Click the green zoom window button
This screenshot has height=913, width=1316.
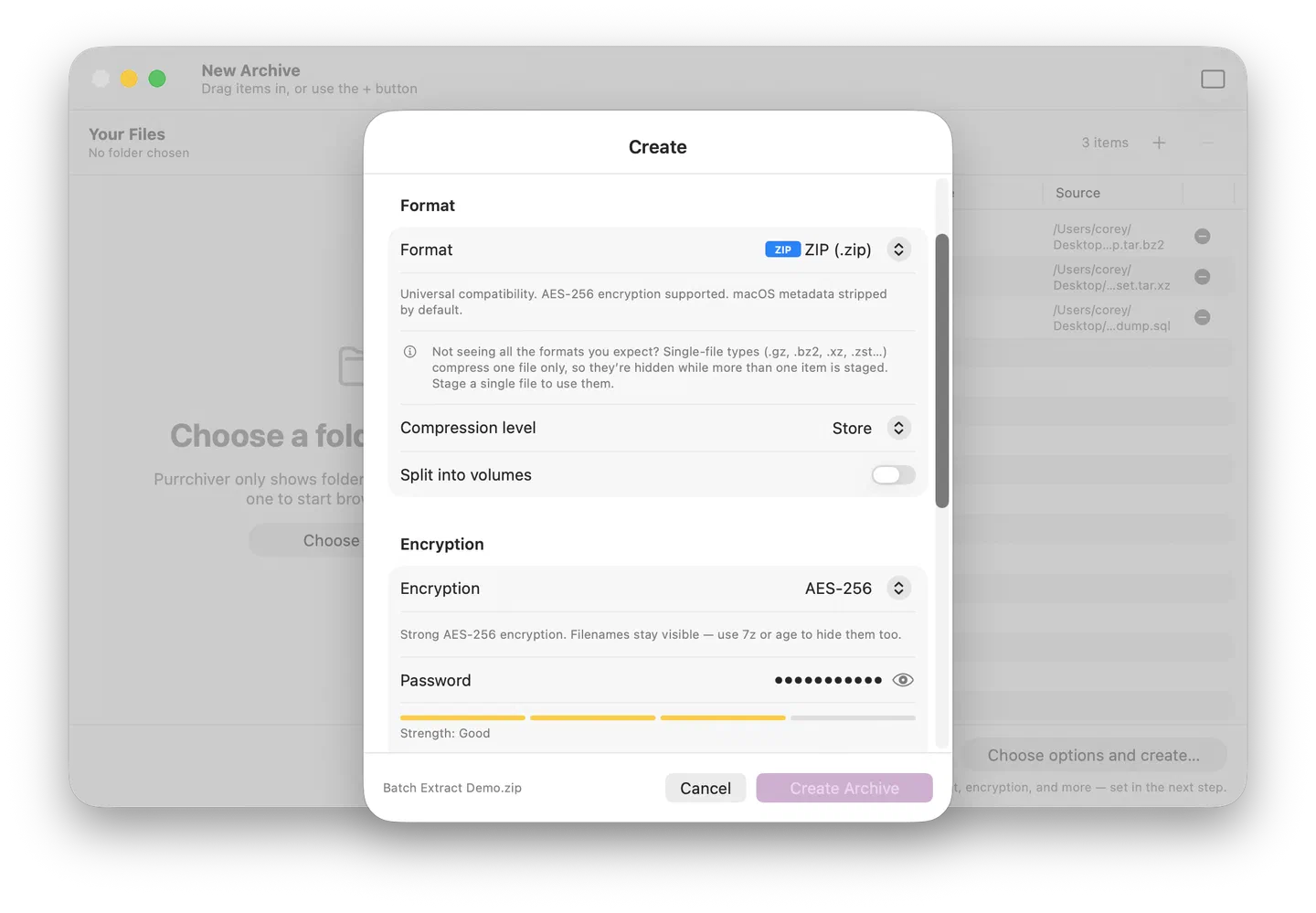point(157,79)
